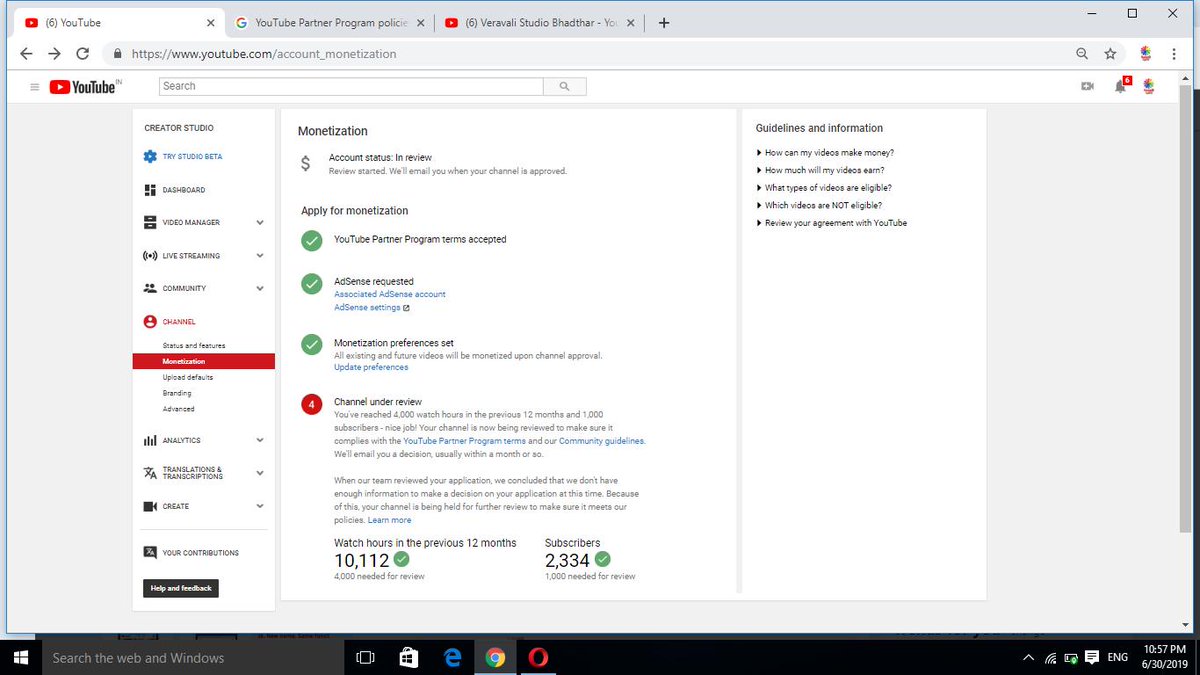The height and width of the screenshot is (675, 1200).
Task: Launch Microsoft Store from taskbar
Action: coord(408,657)
